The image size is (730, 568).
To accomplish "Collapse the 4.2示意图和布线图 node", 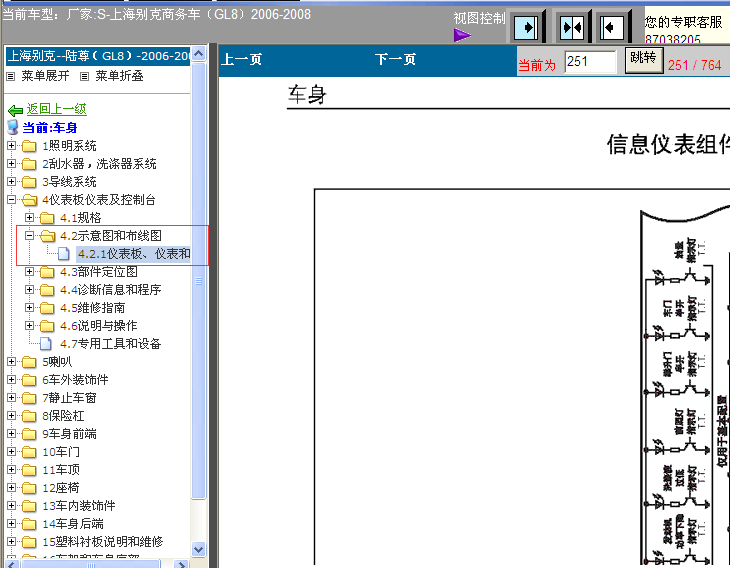I will (29, 236).
